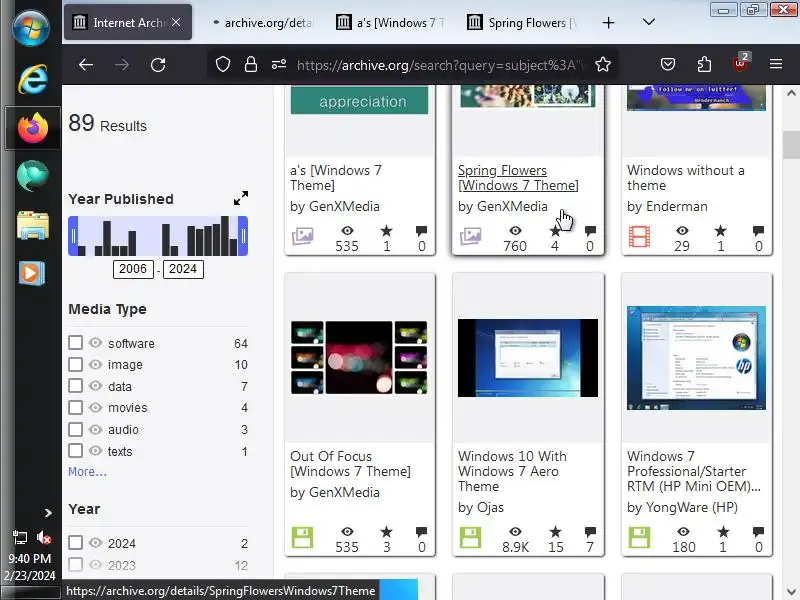The image size is (800, 600).
Task: Grab the right handle of the year histogram slider
Action: pyautogui.click(x=243, y=236)
